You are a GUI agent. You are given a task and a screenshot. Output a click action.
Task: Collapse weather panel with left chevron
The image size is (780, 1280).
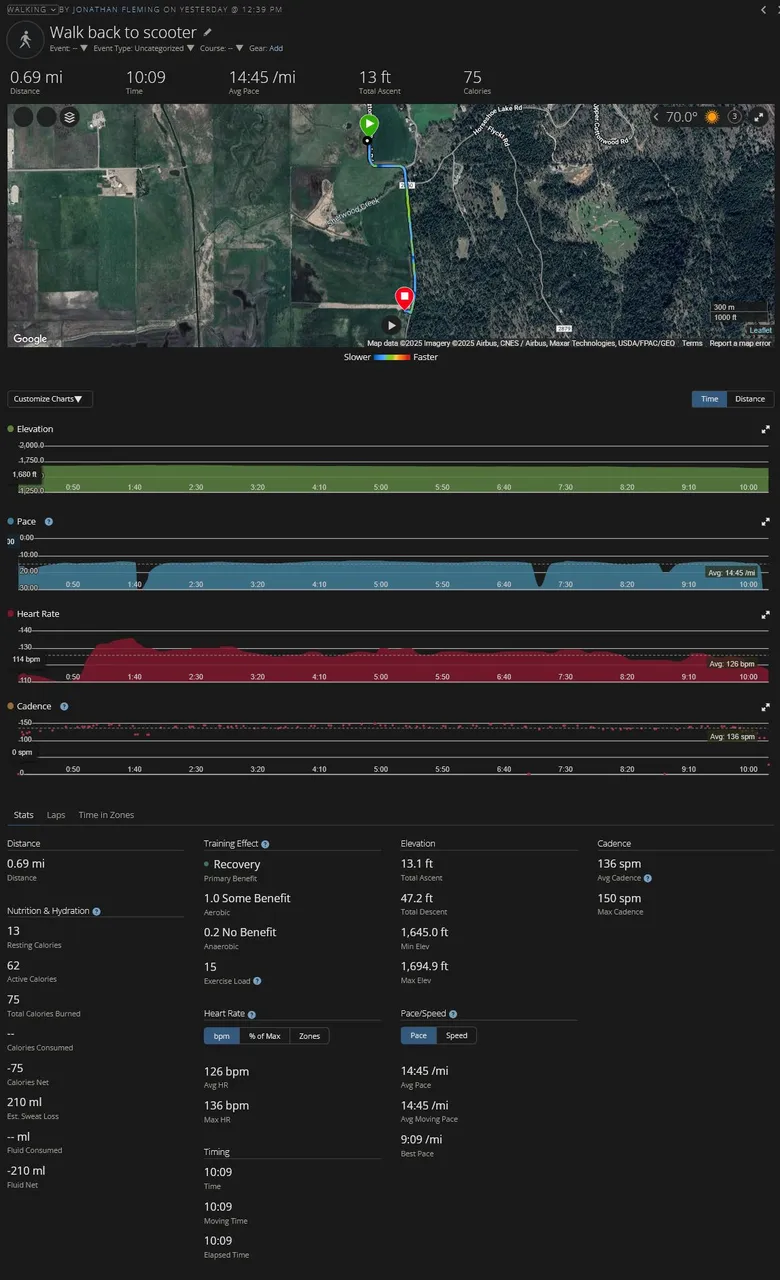[656, 117]
